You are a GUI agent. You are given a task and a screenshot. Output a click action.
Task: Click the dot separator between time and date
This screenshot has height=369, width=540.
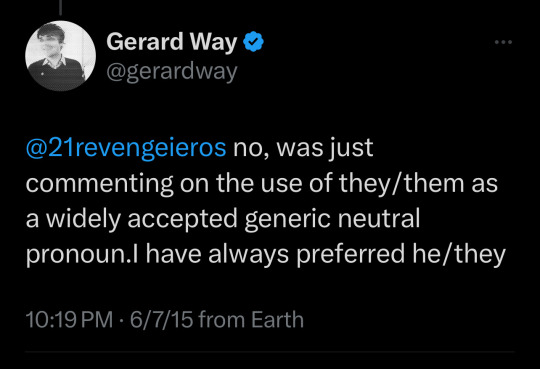[121, 320]
